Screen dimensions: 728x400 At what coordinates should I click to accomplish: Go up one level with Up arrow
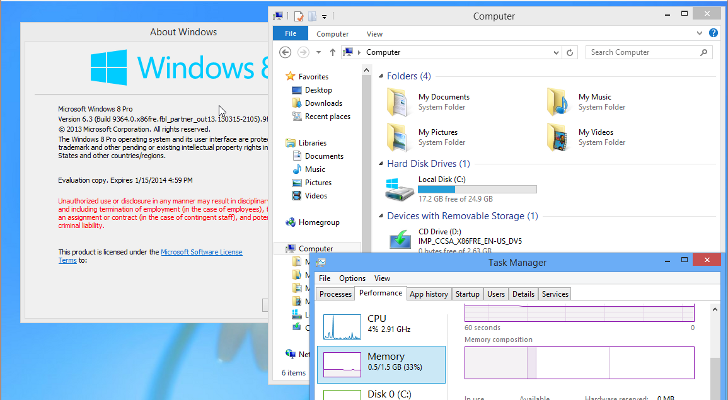tap(332, 52)
